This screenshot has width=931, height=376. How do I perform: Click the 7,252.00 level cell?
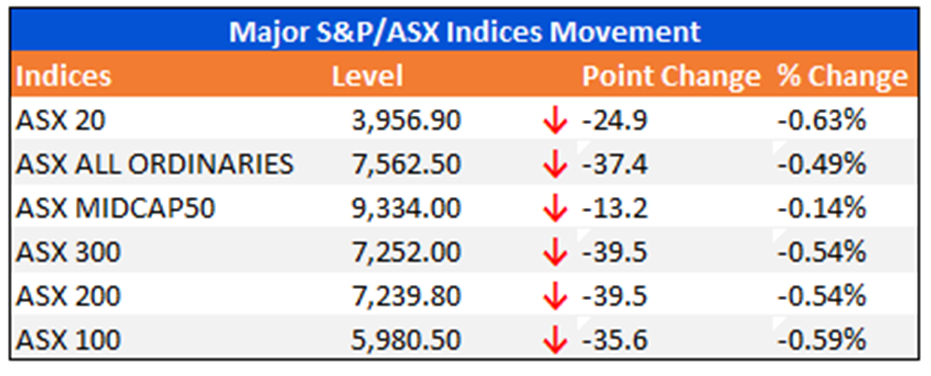point(406,252)
